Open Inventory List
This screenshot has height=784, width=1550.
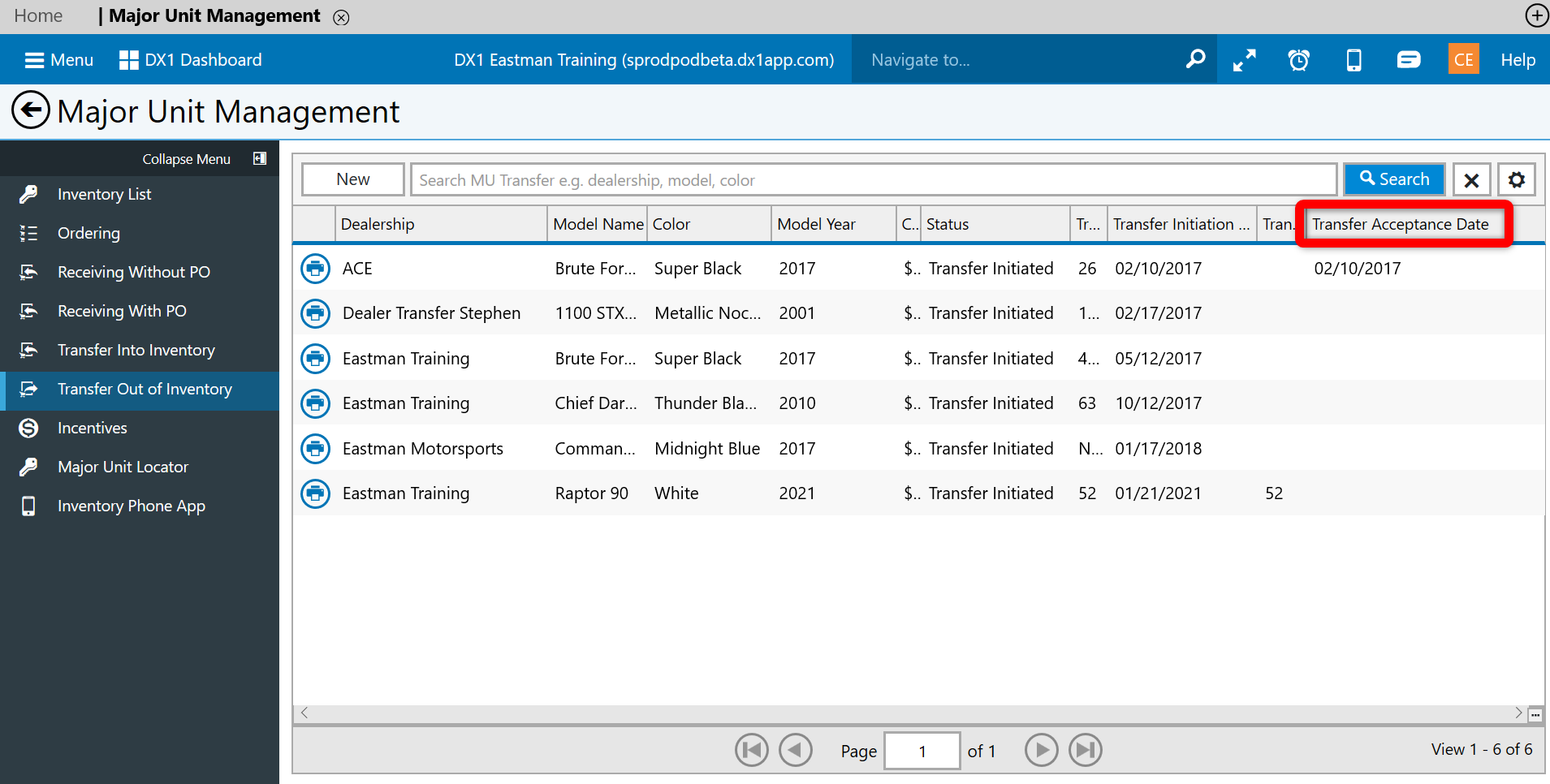coord(140,194)
